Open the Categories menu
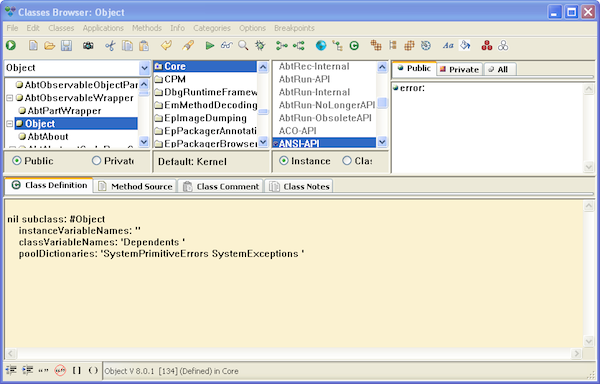The width and height of the screenshot is (600, 384). click(212, 28)
